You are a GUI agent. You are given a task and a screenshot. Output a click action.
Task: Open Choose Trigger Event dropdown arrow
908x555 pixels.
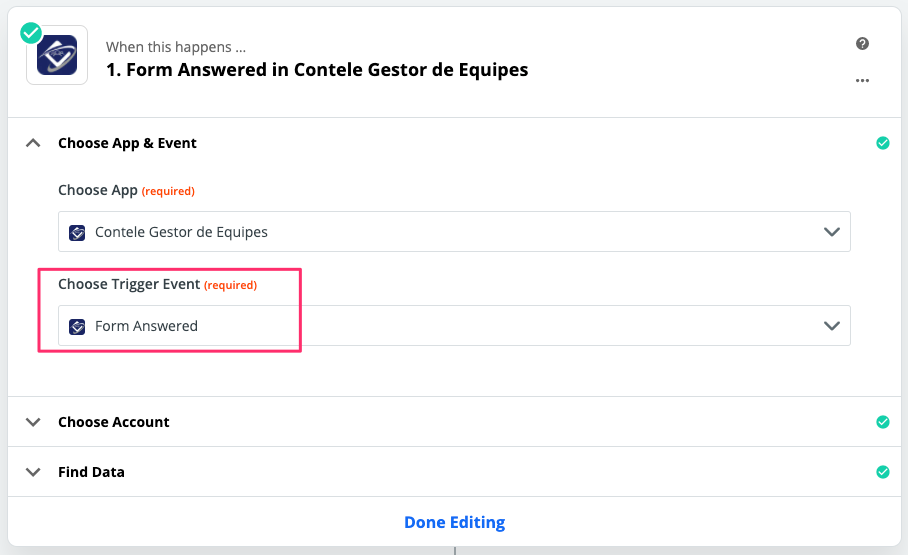(x=832, y=326)
